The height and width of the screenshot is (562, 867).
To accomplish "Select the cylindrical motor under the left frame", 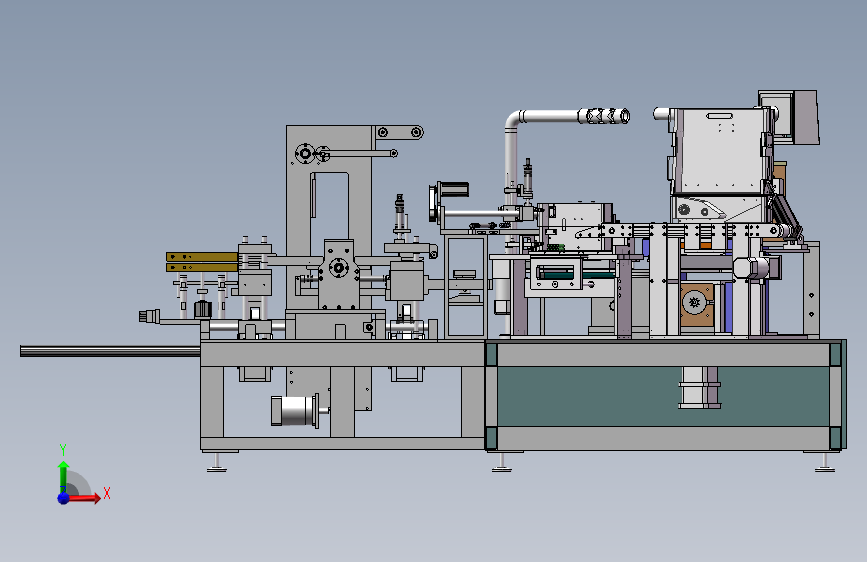I will pyautogui.click(x=295, y=410).
